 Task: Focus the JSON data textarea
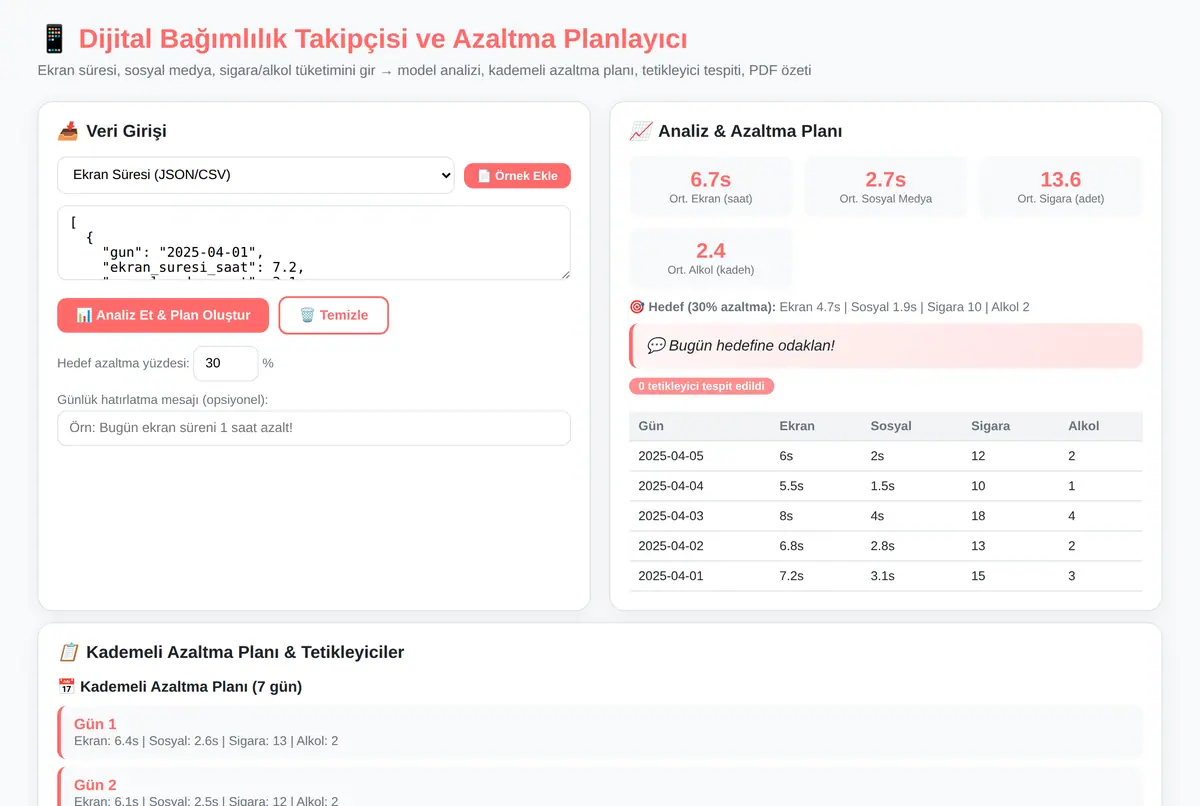pyautogui.click(x=314, y=243)
